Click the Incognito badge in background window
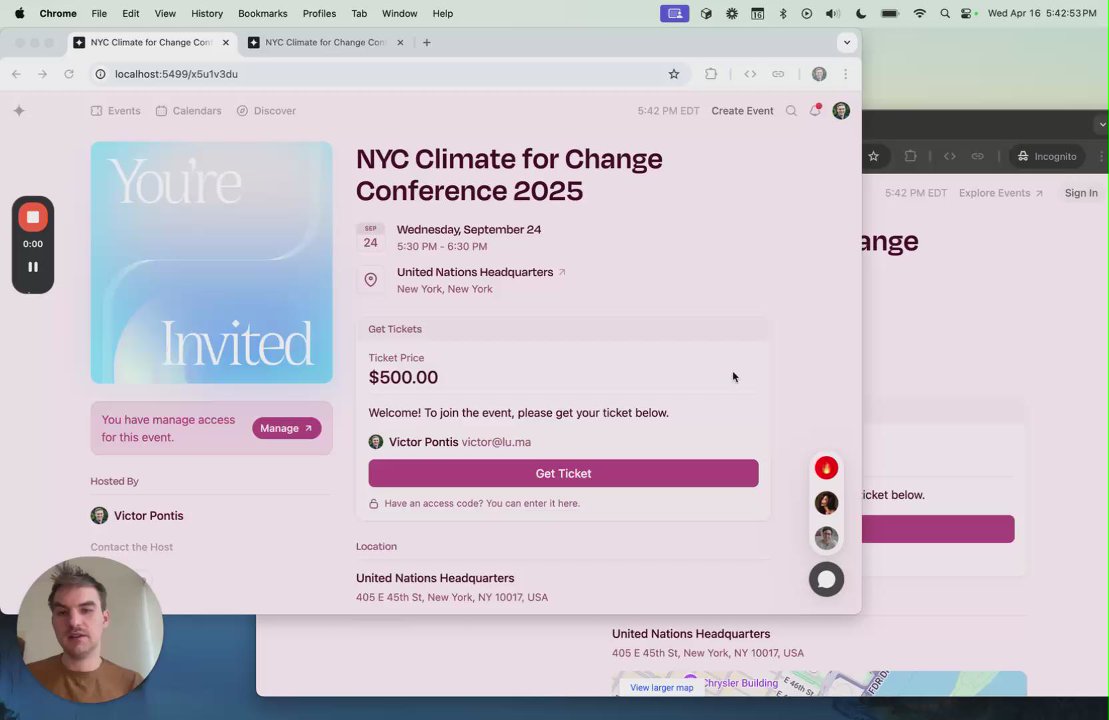The image size is (1109, 720). point(1047,156)
